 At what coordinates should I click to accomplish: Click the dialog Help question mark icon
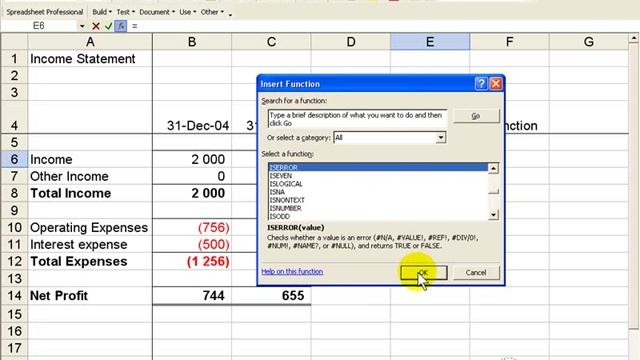tap(481, 84)
